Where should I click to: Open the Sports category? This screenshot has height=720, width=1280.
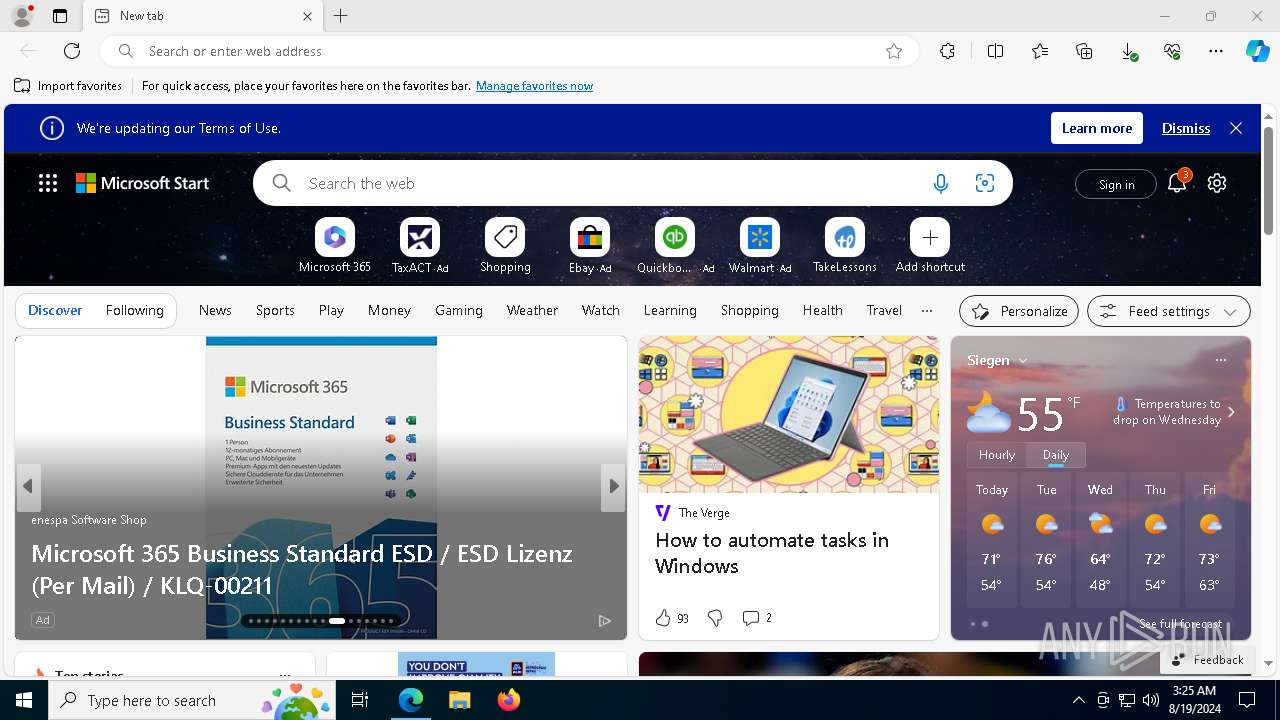pos(275,311)
